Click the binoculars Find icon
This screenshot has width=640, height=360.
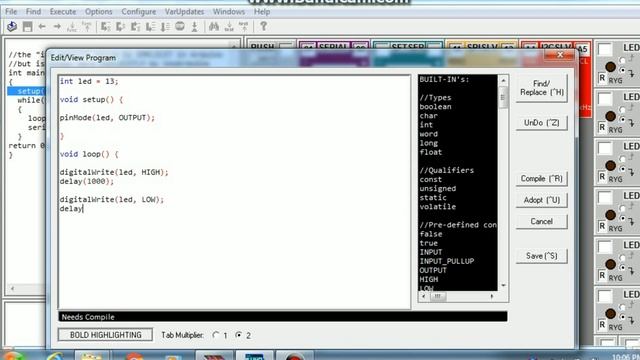(x=213, y=27)
